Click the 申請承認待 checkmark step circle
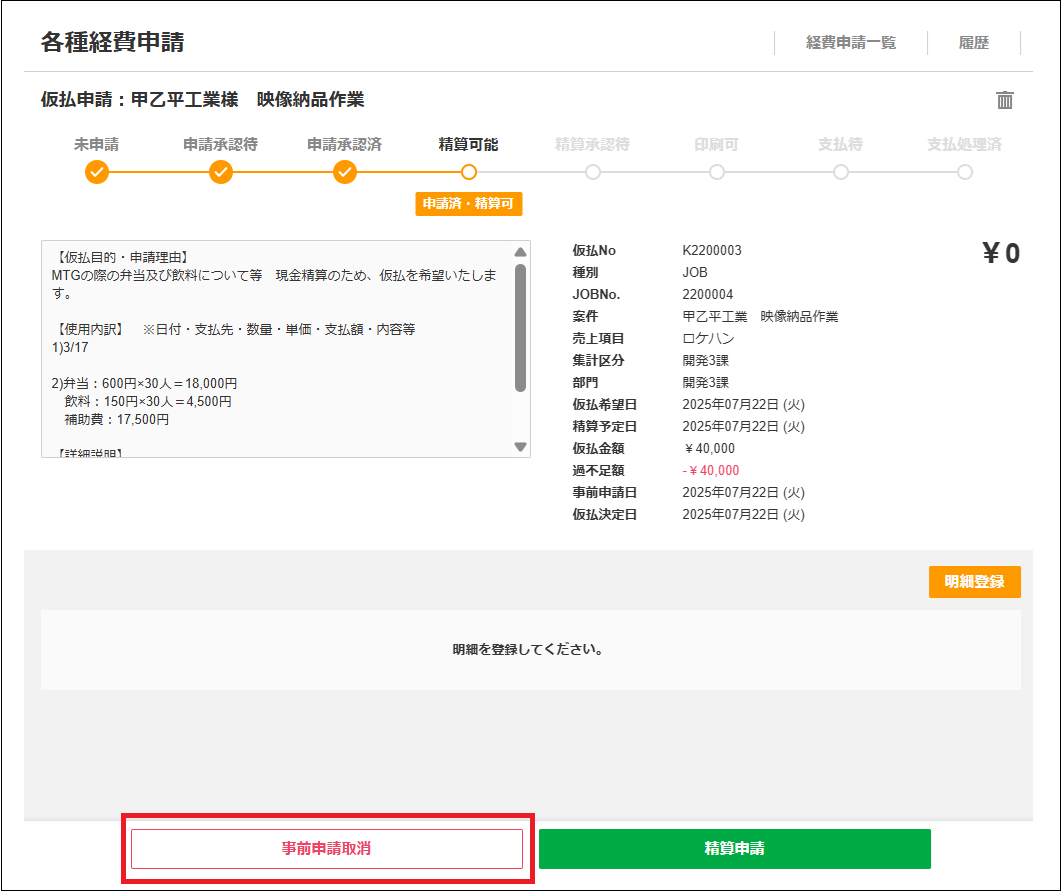The height and width of the screenshot is (895, 1064). 221,172
